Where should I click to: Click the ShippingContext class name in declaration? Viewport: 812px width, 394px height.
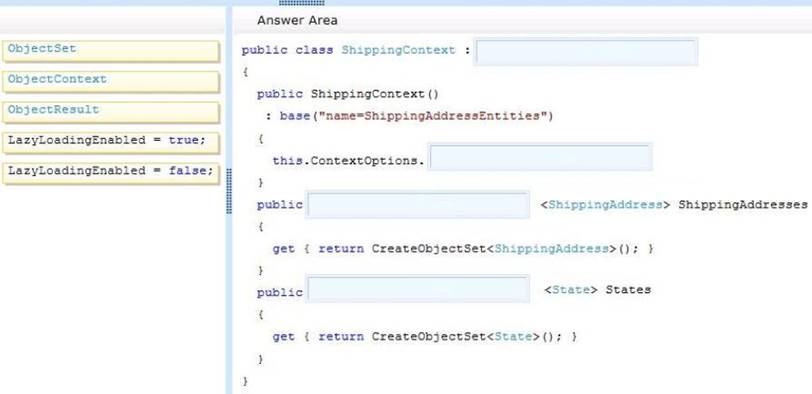click(398, 50)
